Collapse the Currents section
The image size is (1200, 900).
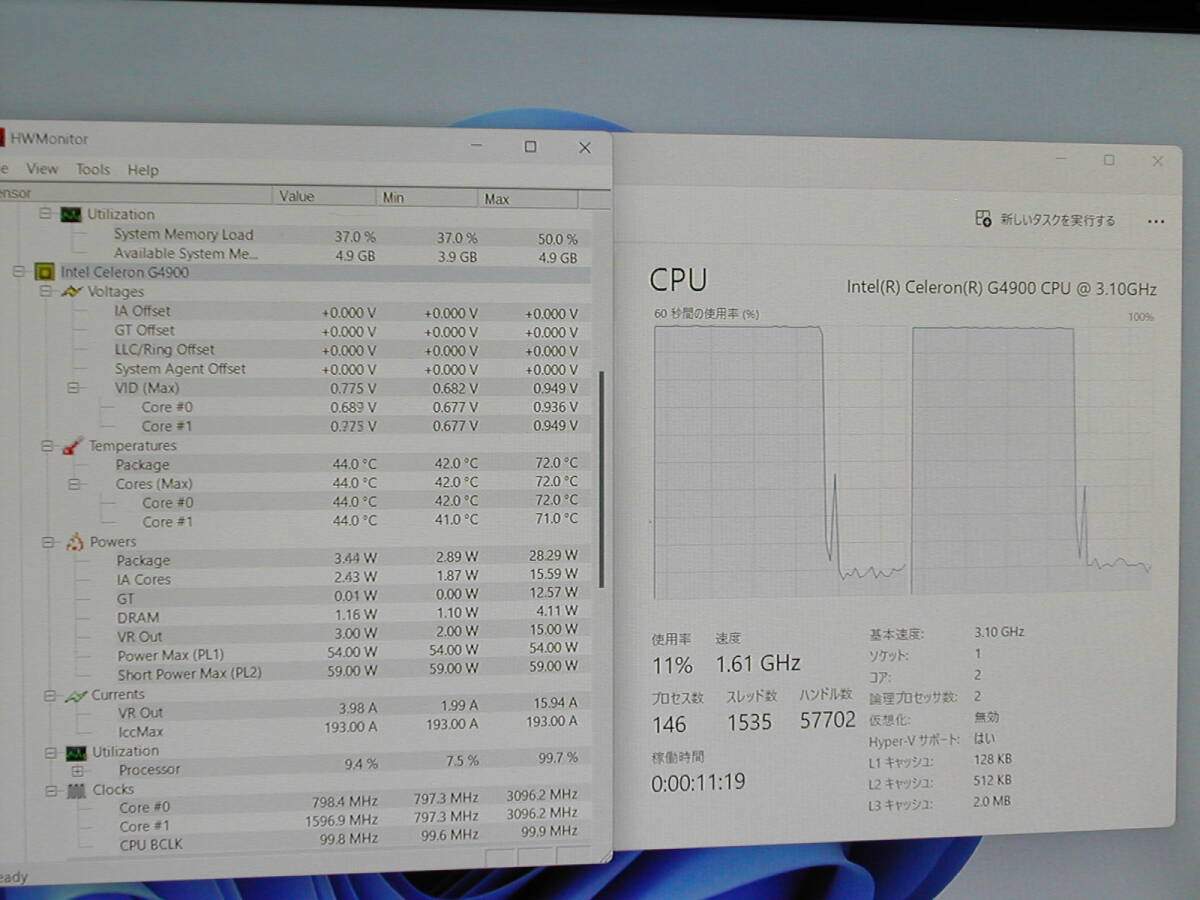click(49, 695)
